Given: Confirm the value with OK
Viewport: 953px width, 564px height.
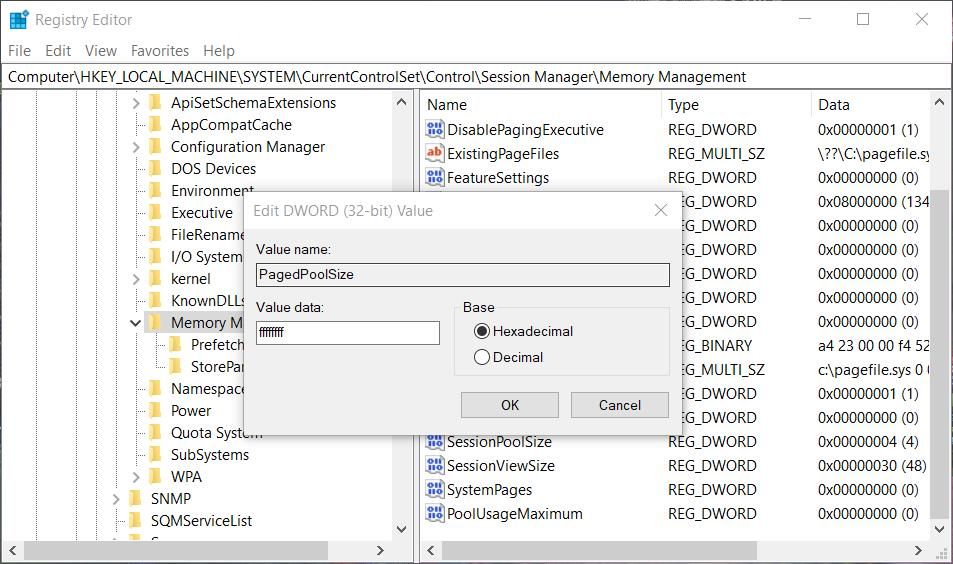Looking at the screenshot, I should point(509,405).
